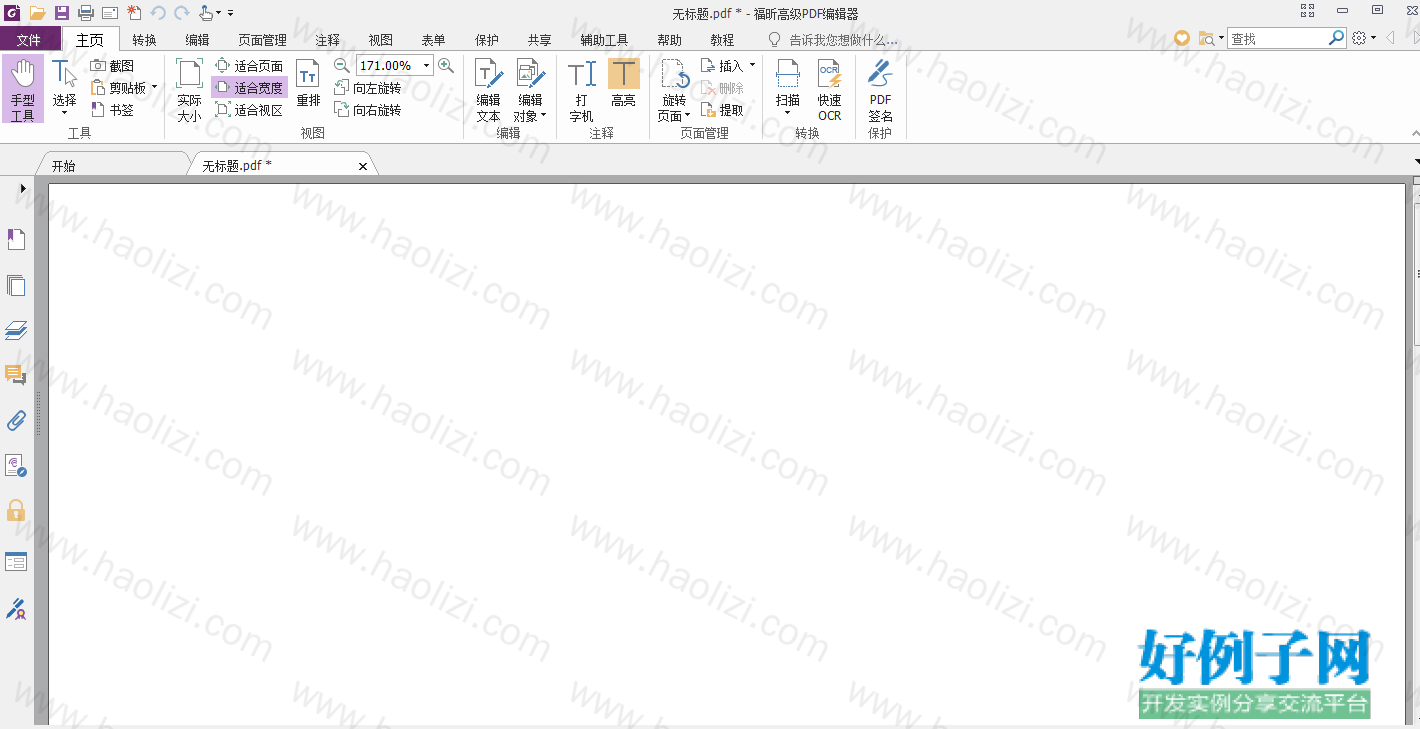Image resolution: width=1420 pixels, height=729 pixels.
Task: Zoom in with the plus magnifier
Action: tap(446, 65)
